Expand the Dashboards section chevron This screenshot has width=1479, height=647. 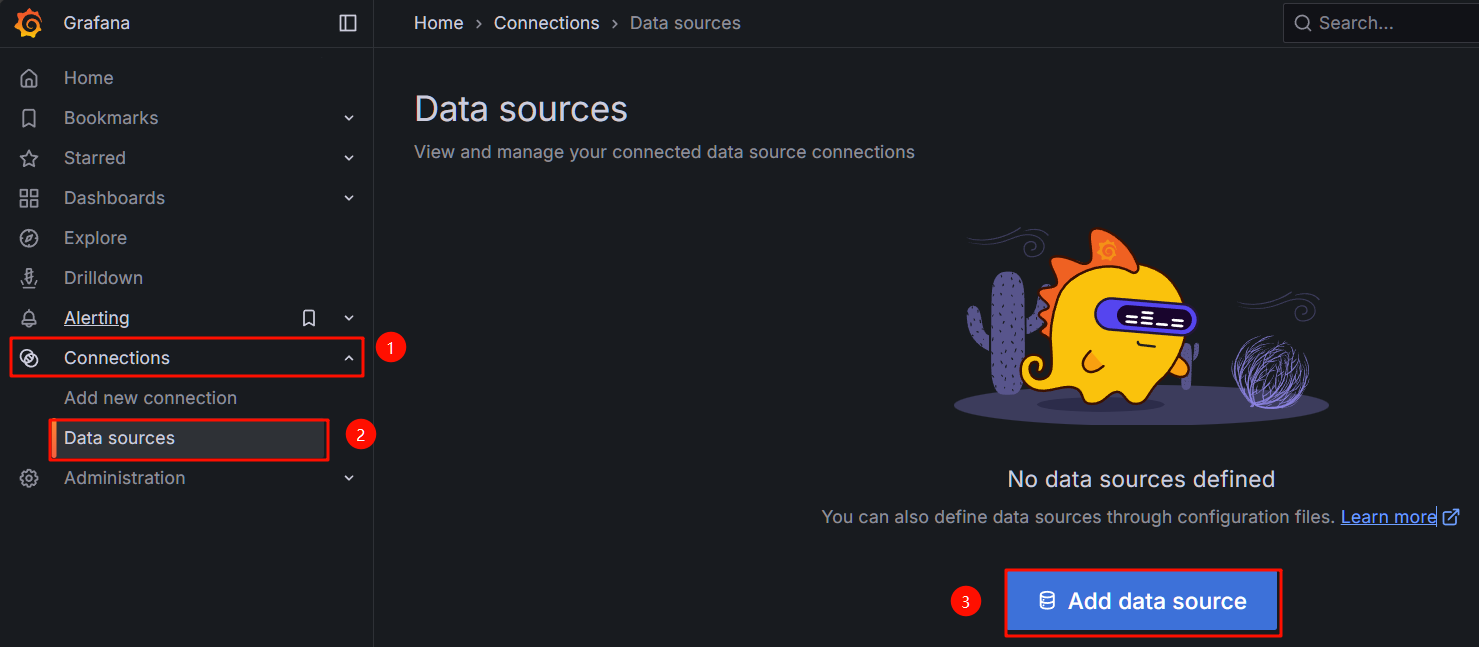coord(349,198)
